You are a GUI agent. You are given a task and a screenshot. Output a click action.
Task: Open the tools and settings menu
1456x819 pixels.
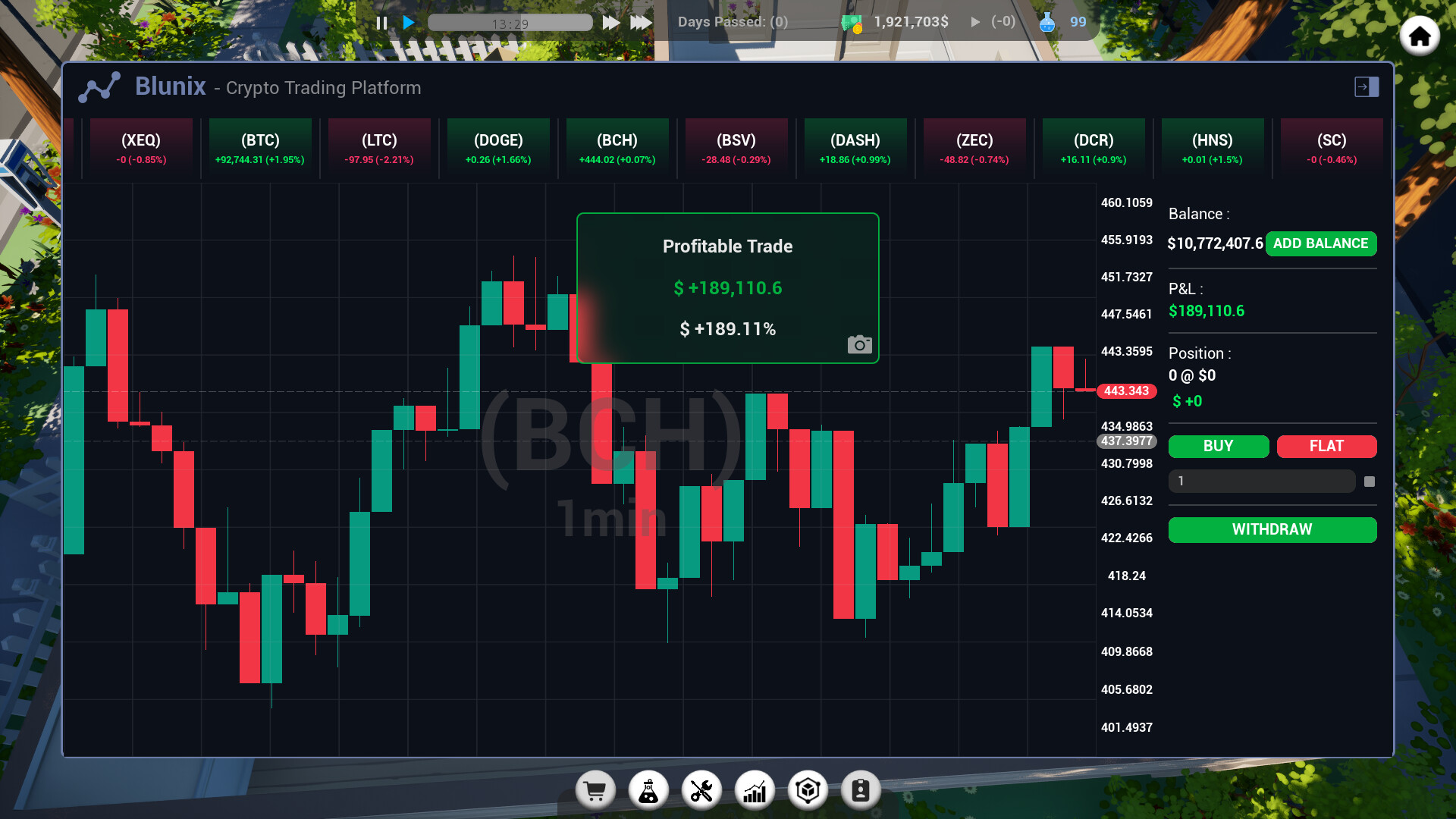(x=701, y=790)
